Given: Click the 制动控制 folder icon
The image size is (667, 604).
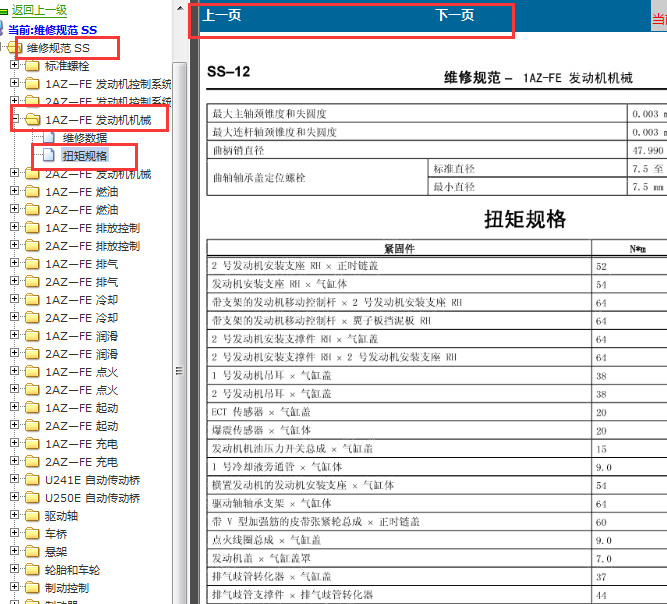Looking at the screenshot, I should coord(32,588).
